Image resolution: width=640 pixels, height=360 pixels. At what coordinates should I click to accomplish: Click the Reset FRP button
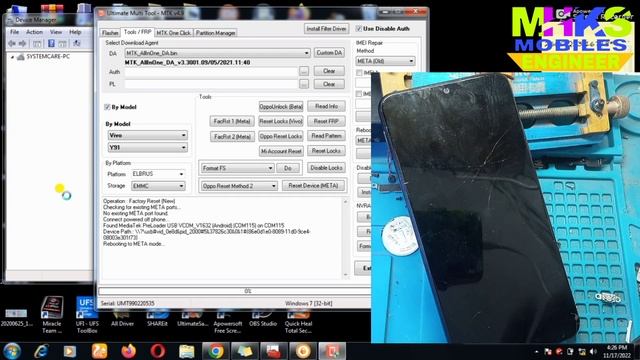[x=326, y=121]
